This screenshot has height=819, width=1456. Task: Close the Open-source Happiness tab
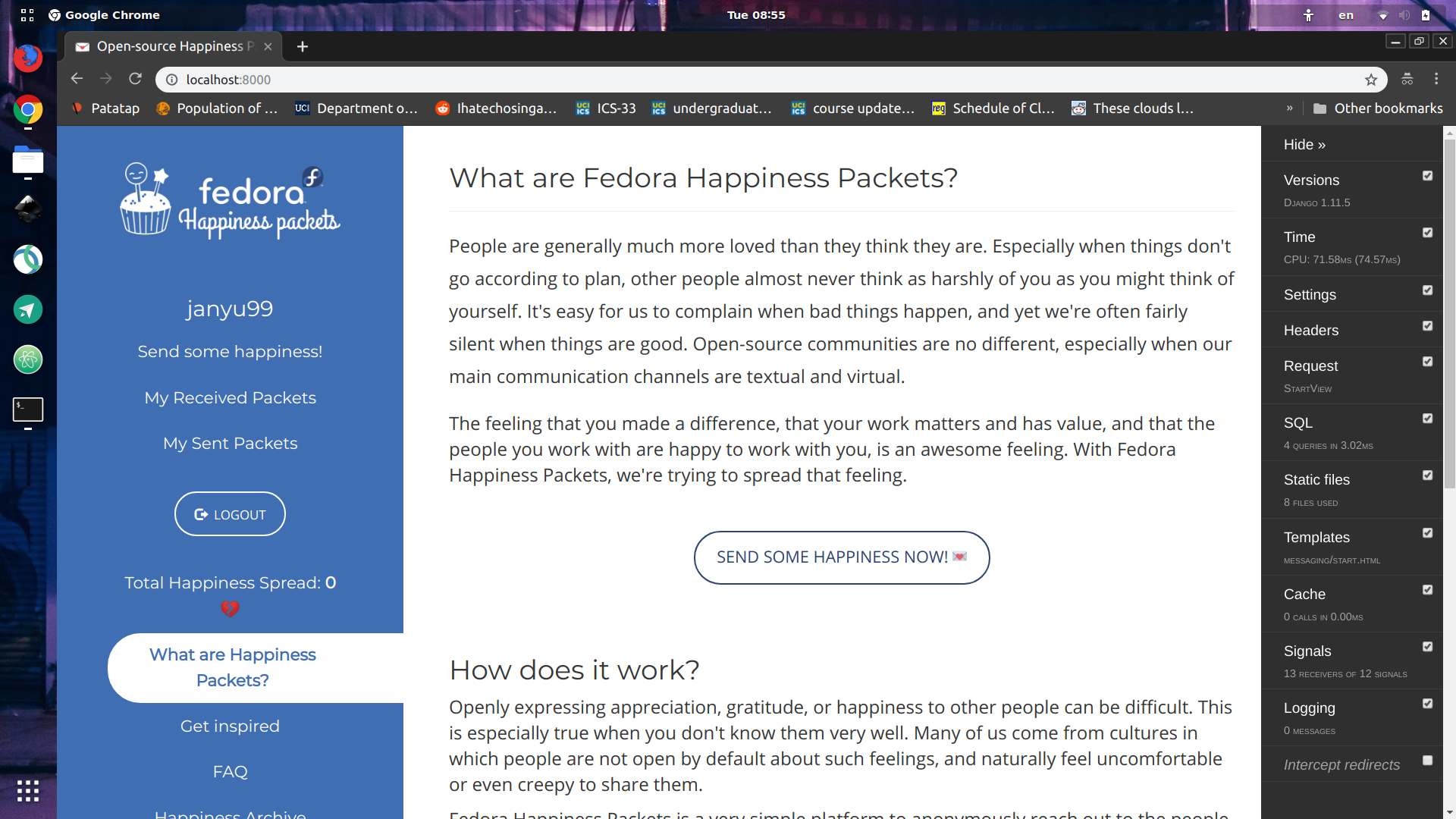268,46
